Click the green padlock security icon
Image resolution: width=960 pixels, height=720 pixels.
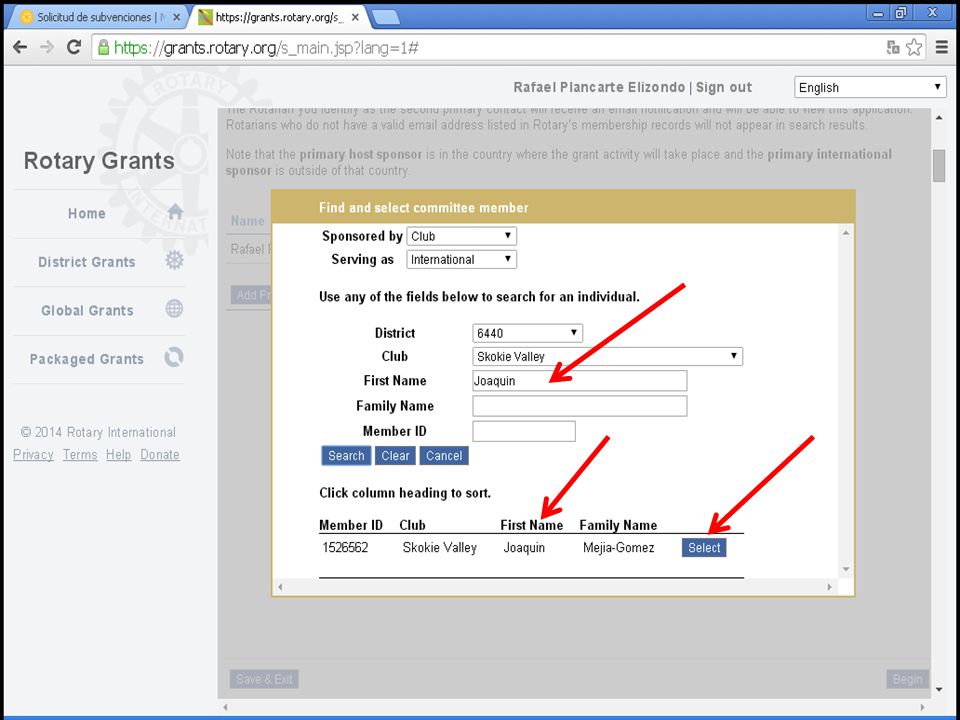[103, 47]
